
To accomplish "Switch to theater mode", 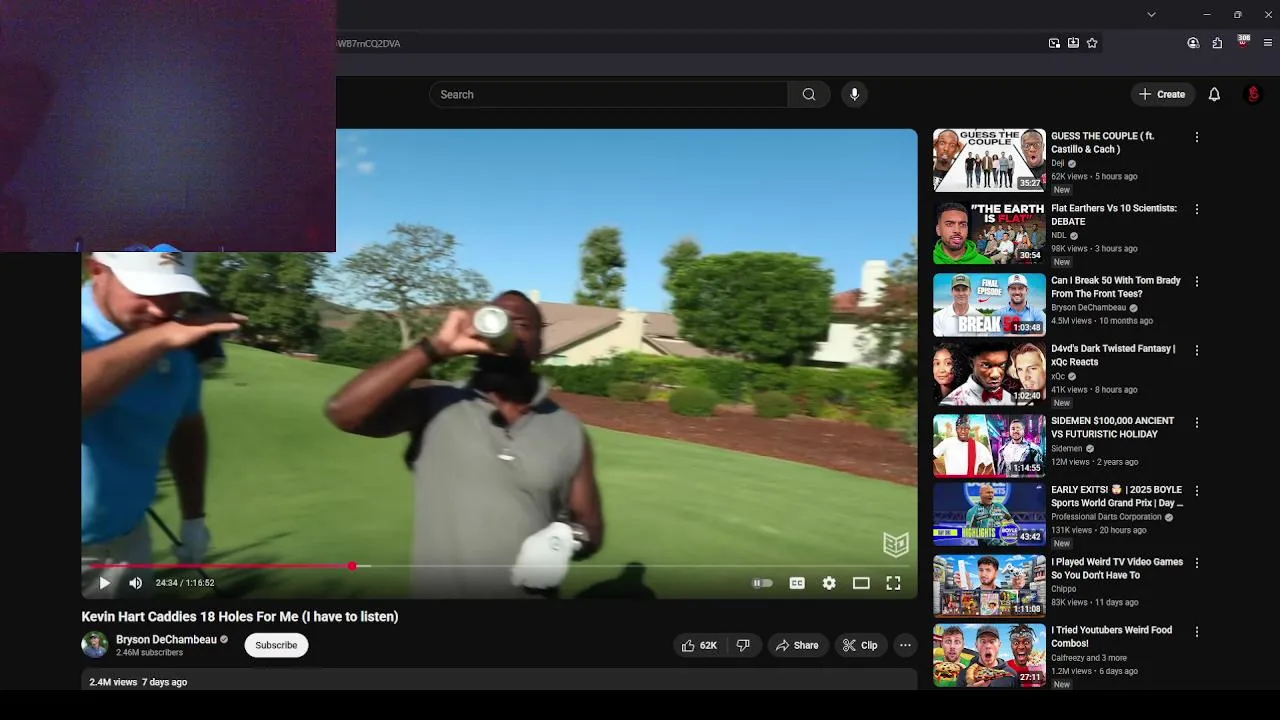I will pyautogui.click(x=861, y=583).
